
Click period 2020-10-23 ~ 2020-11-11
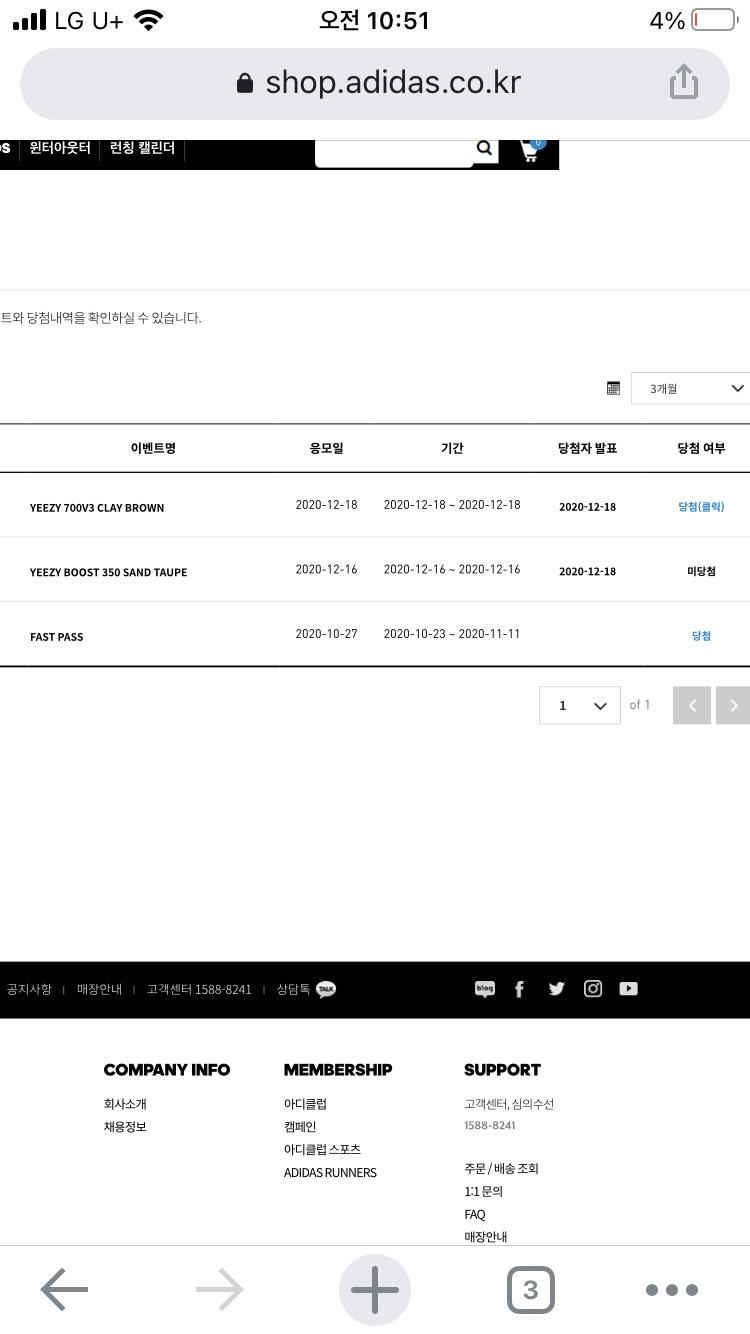click(452, 634)
